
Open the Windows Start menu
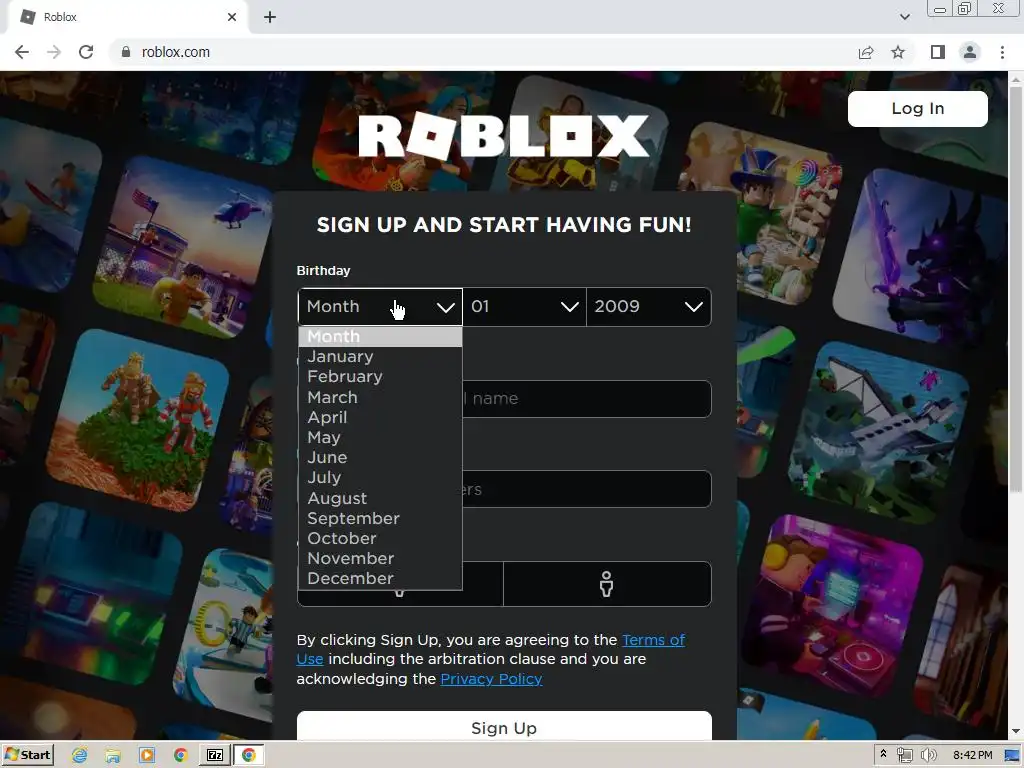(x=27, y=755)
